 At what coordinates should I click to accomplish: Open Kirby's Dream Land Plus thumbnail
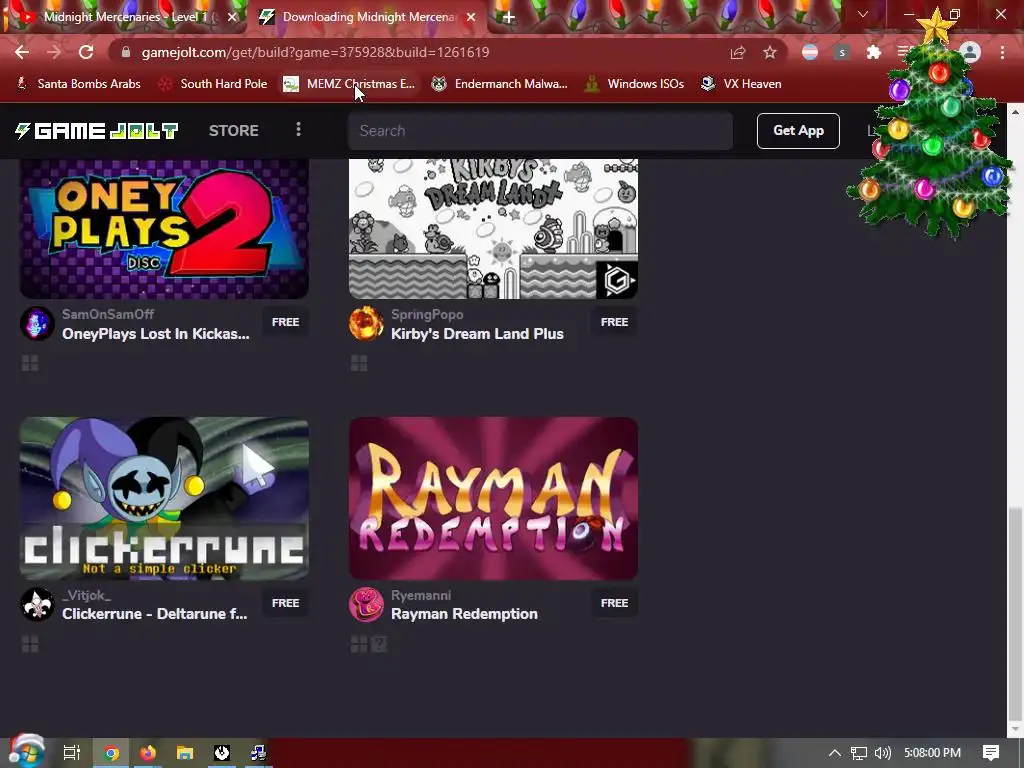(x=493, y=229)
